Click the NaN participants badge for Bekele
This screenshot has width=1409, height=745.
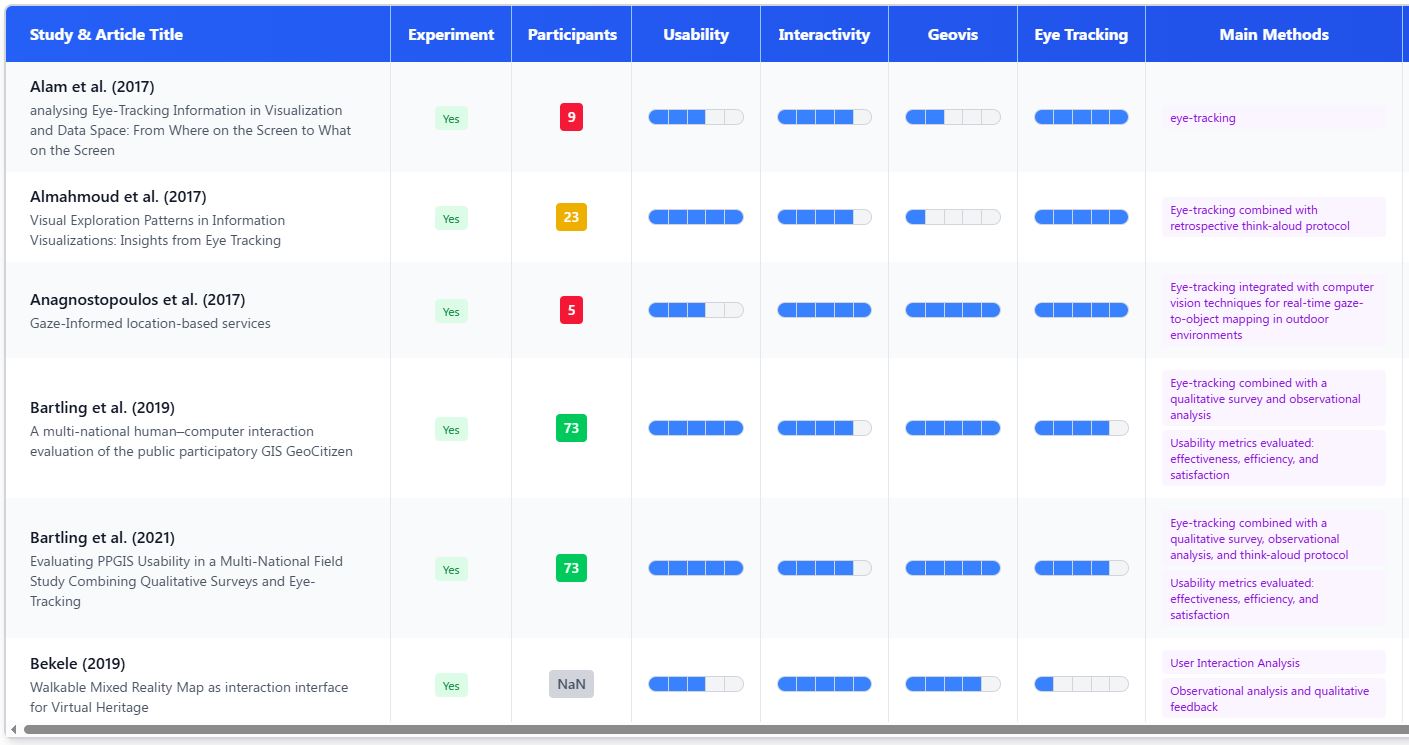coord(571,684)
